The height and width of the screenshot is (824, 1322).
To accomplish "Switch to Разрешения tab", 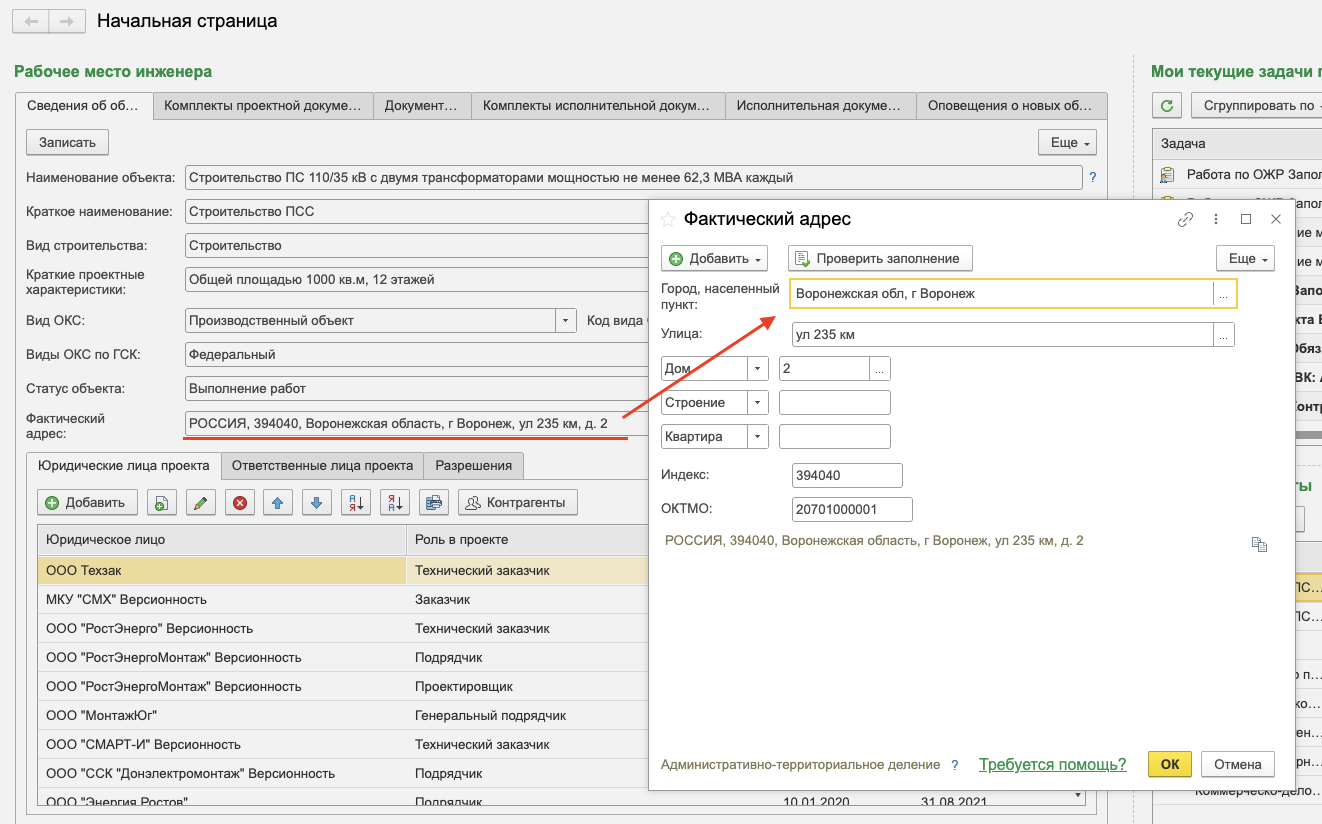I will tap(474, 465).
